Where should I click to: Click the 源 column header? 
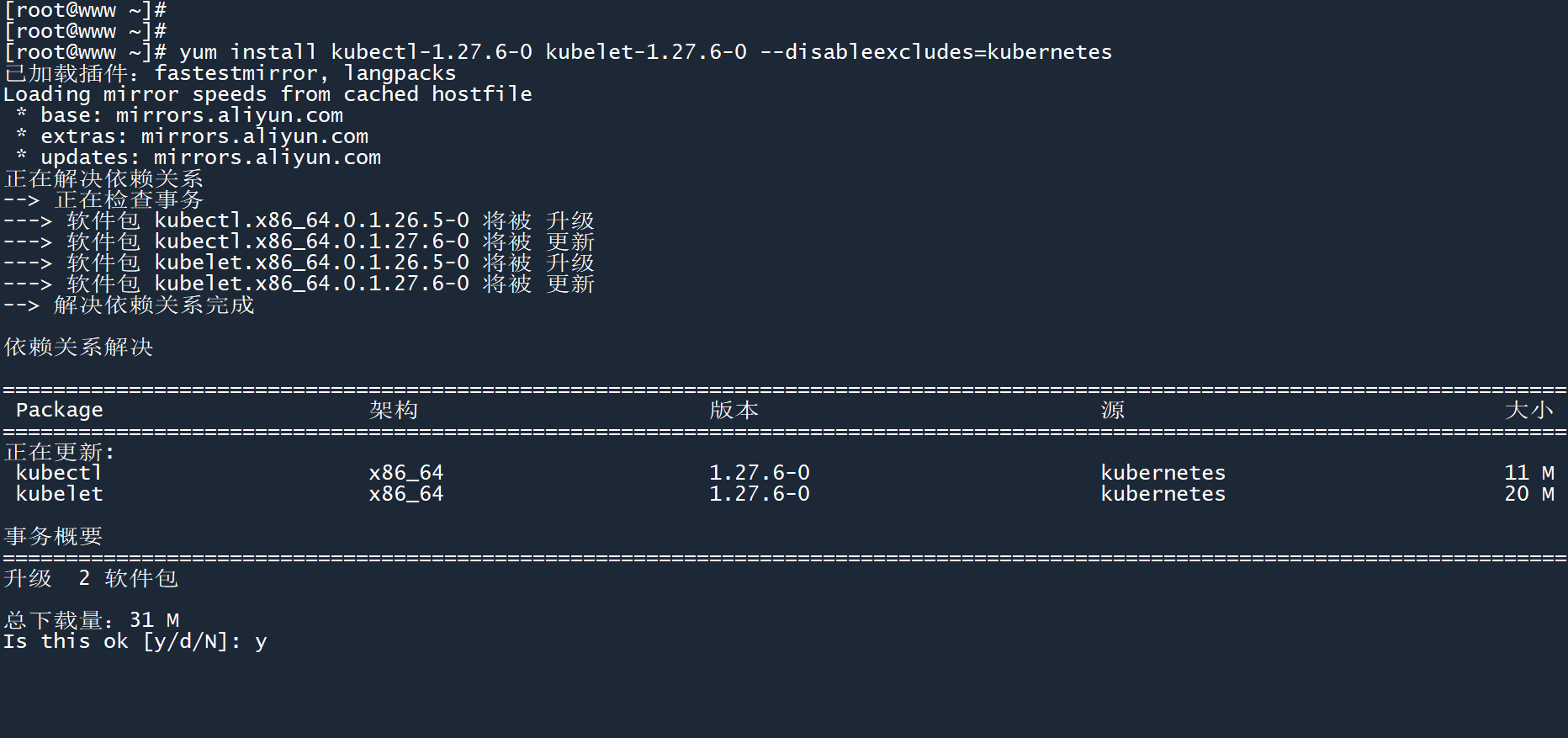pos(1112,410)
